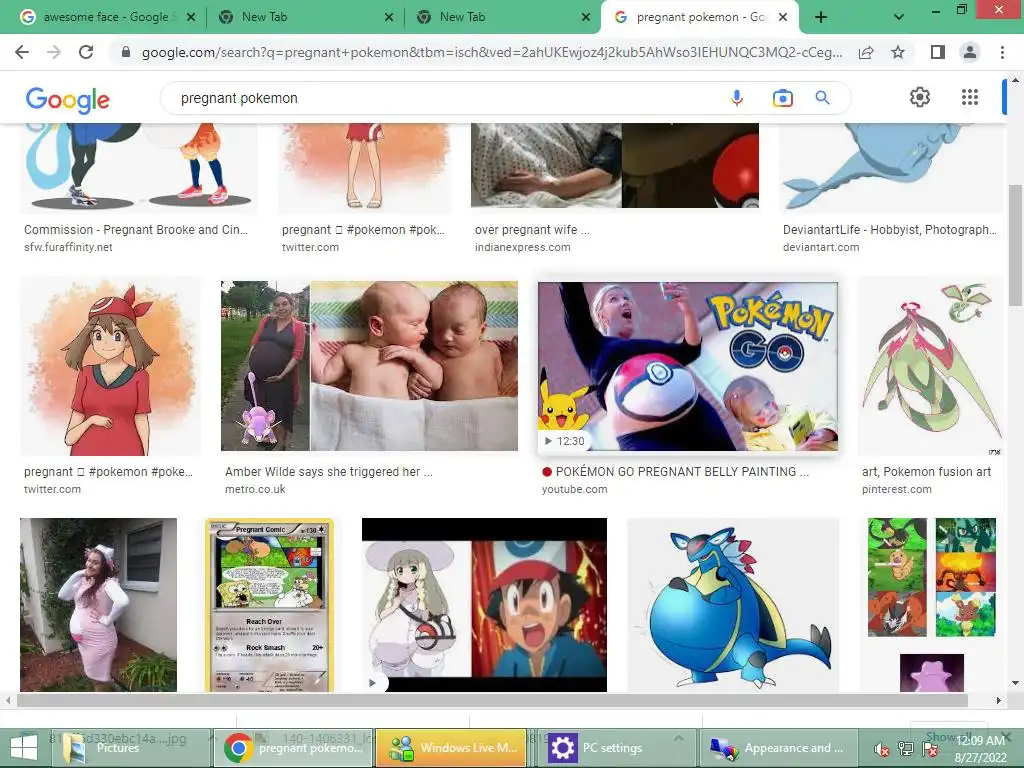The height and width of the screenshot is (768, 1024).
Task: Click the Action Center flag tray icon
Action: [x=931, y=749]
